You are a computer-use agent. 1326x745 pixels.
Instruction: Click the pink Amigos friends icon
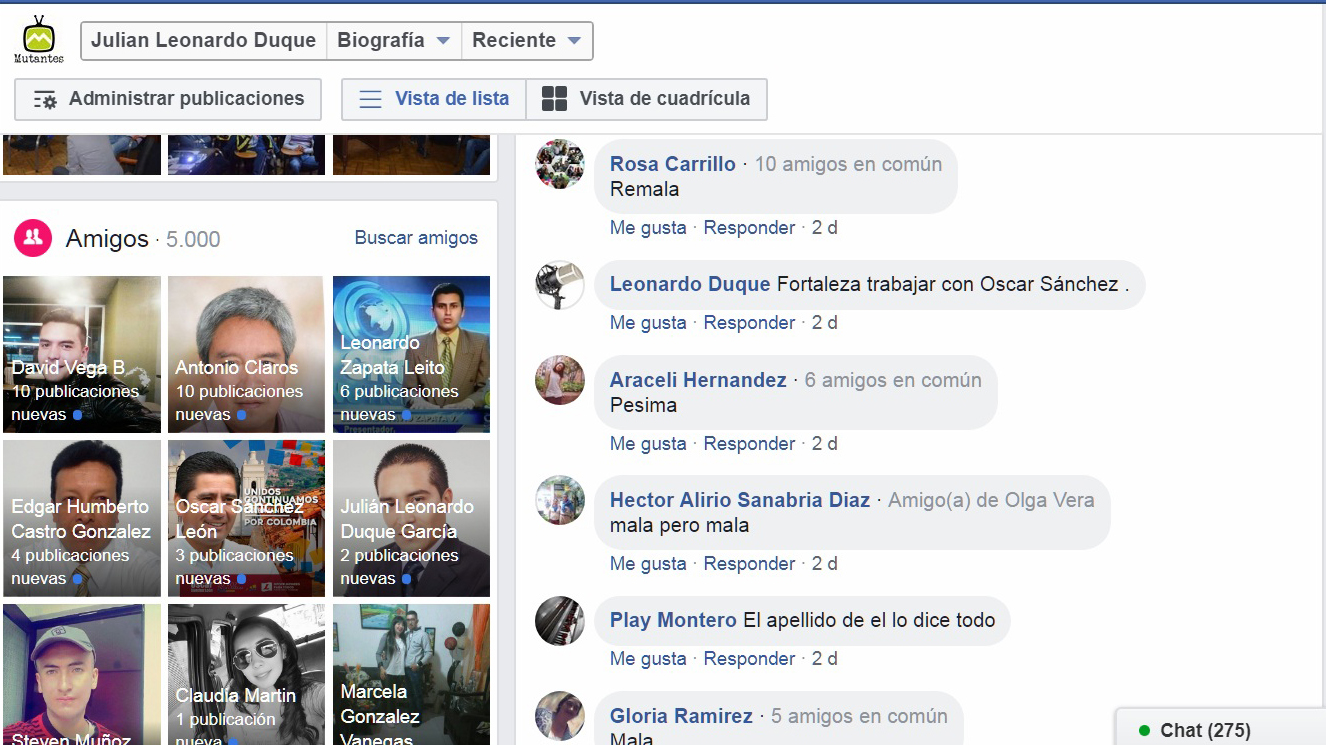[x=33, y=238]
